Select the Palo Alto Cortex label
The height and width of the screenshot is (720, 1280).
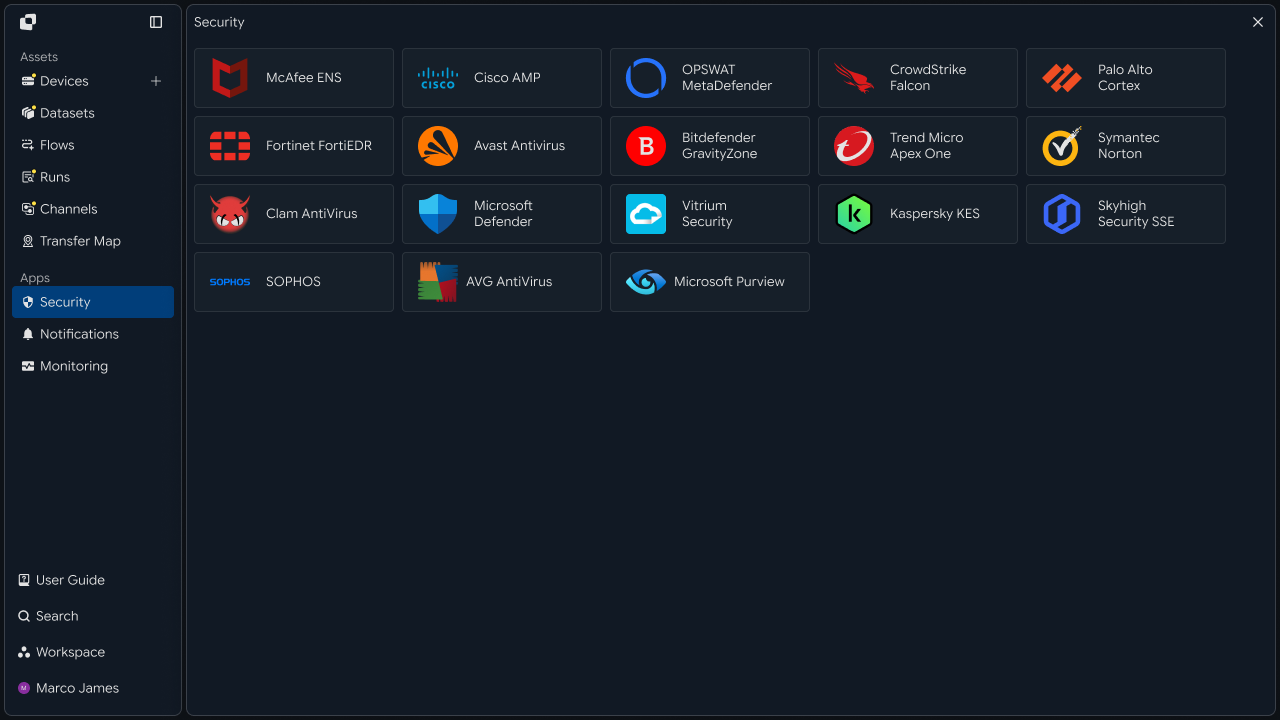(x=1125, y=78)
